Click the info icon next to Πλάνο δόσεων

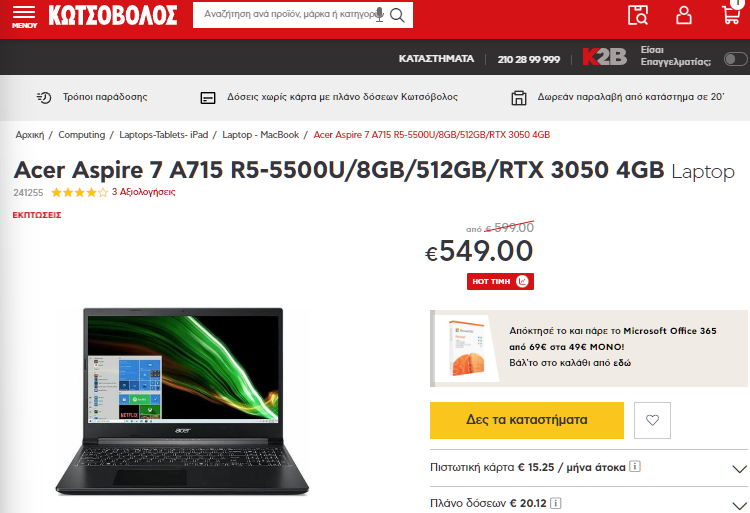point(555,503)
